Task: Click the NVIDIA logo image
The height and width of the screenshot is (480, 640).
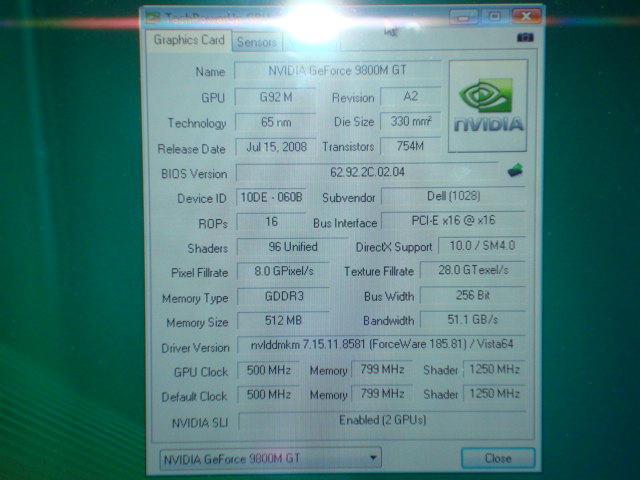Action: click(488, 106)
